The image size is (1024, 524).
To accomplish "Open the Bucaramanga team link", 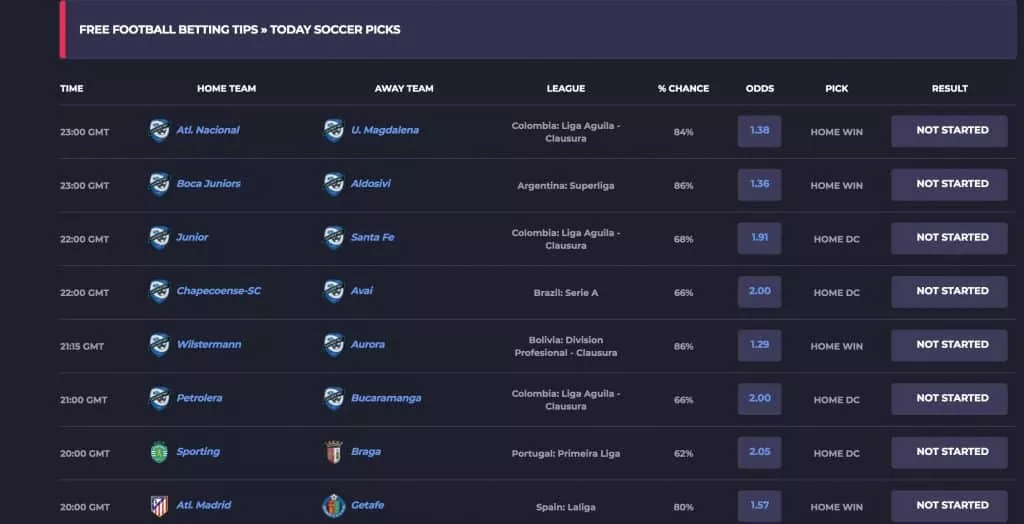I will pyautogui.click(x=385, y=398).
